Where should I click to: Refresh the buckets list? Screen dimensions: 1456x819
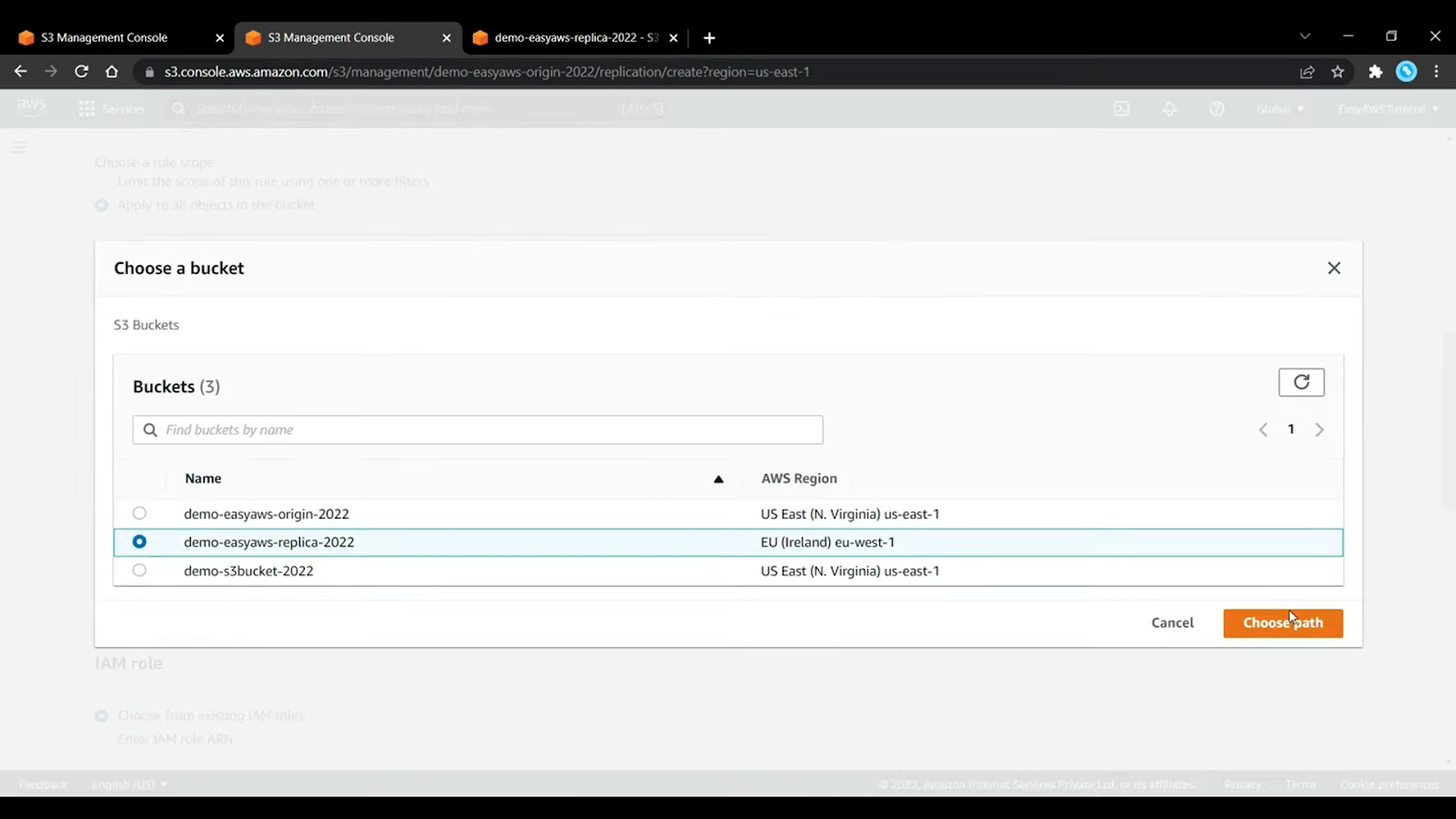pos(1301,382)
